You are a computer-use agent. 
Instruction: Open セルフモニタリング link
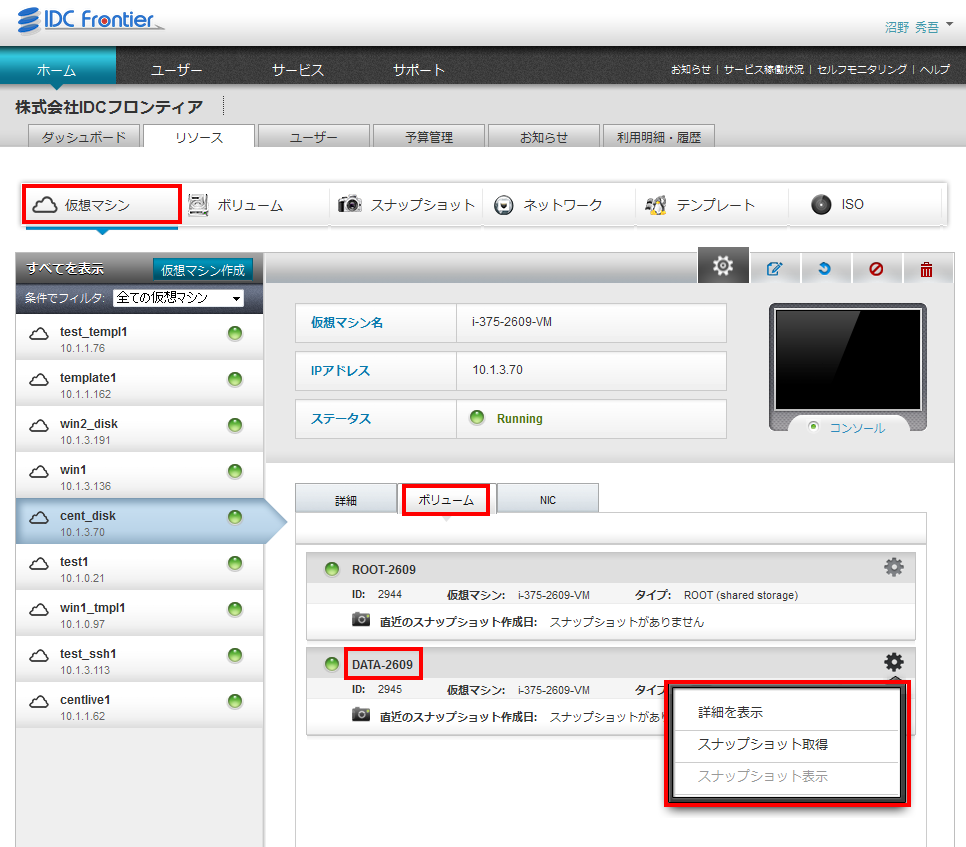click(862, 69)
